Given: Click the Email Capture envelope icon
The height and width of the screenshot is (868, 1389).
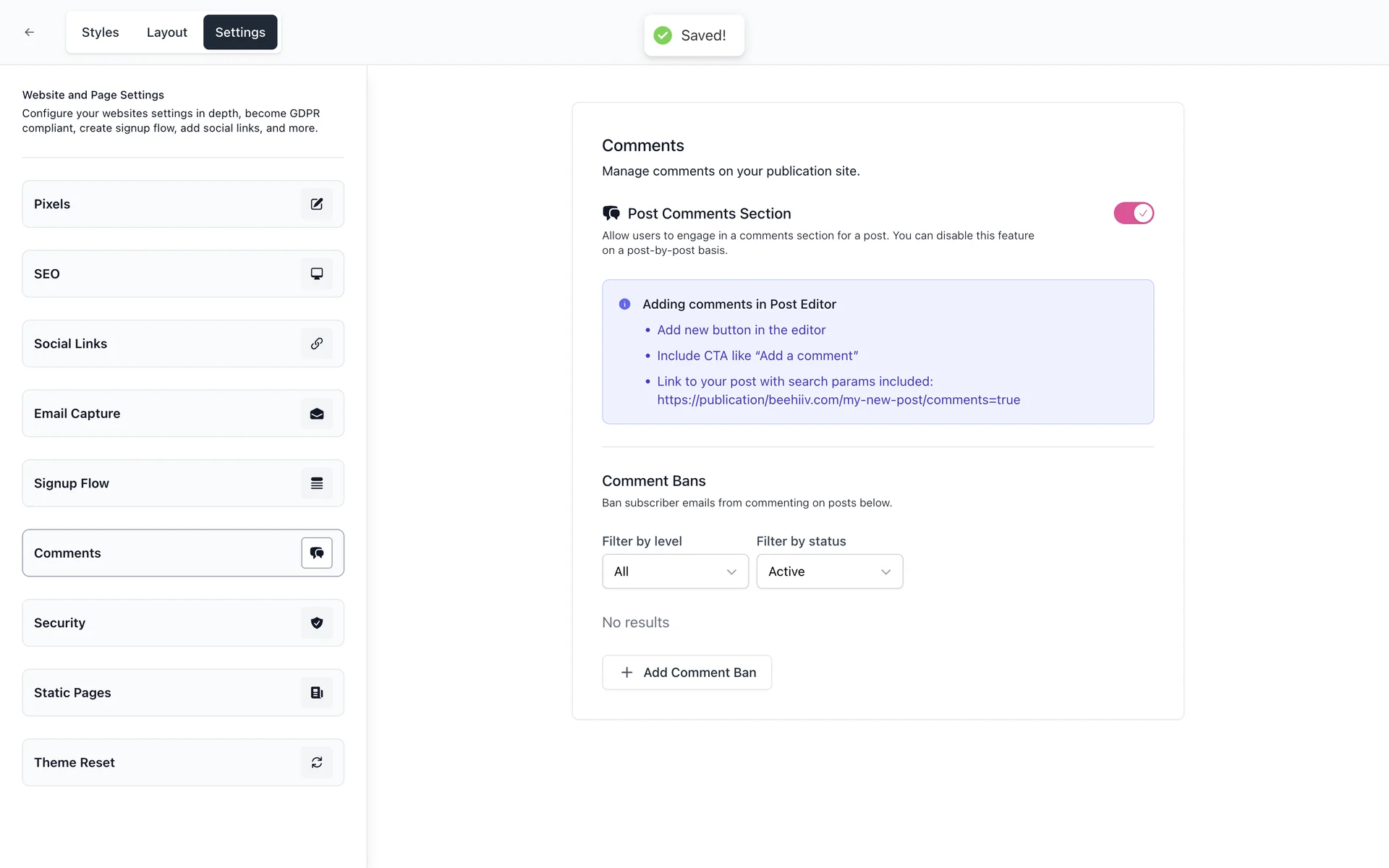Looking at the screenshot, I should click(316, 414).
